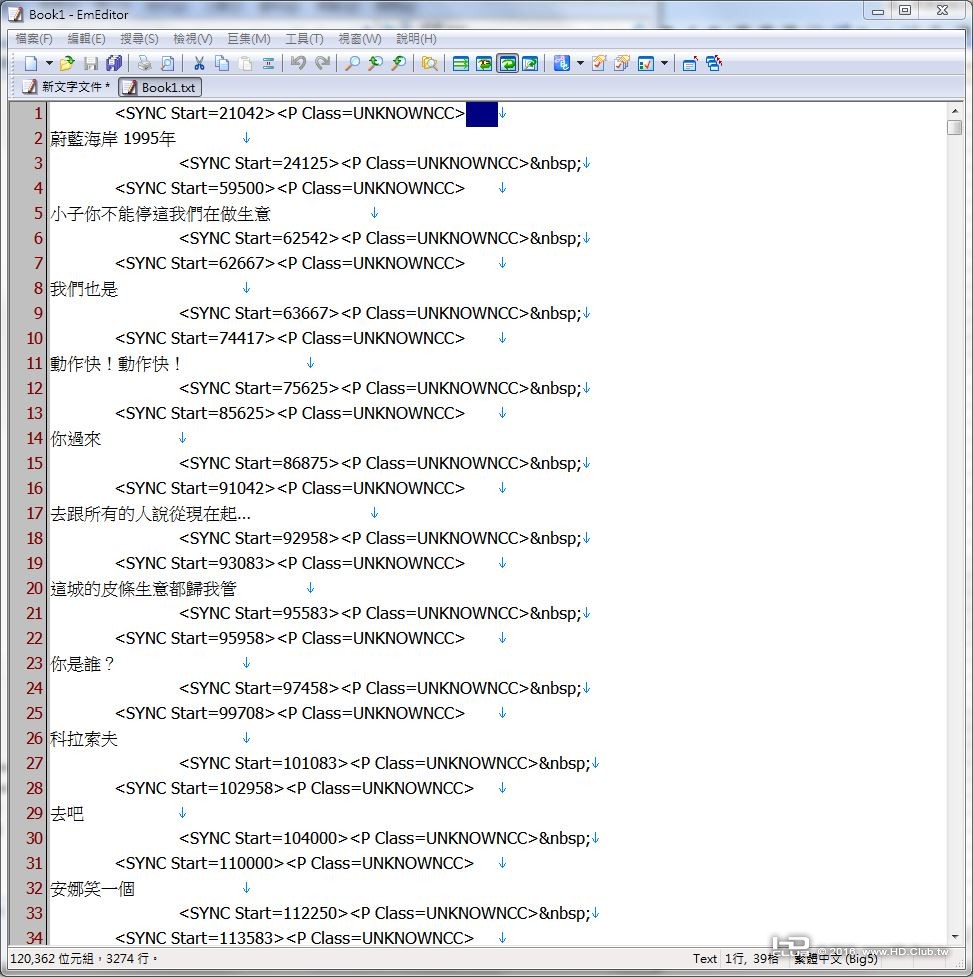Click the line 動作快！動作快！
The width and height of the screenshot is (973, 977).
[116, 363]
